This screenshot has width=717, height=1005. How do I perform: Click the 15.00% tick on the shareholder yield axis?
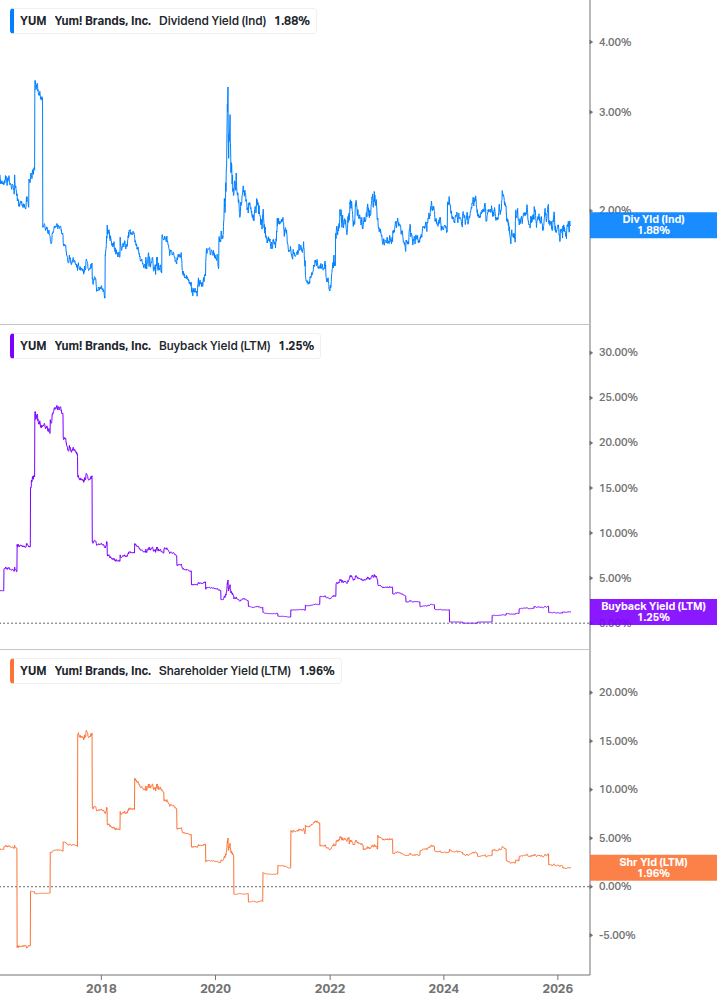[618, 741]
